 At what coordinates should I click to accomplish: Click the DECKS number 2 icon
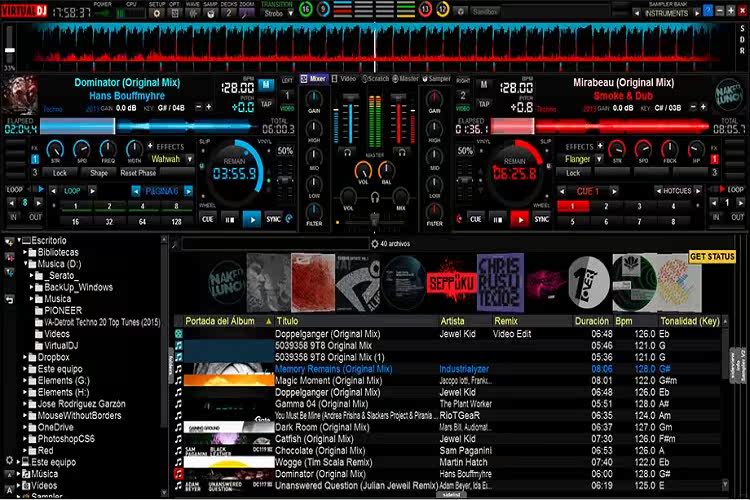click(229, 13)
